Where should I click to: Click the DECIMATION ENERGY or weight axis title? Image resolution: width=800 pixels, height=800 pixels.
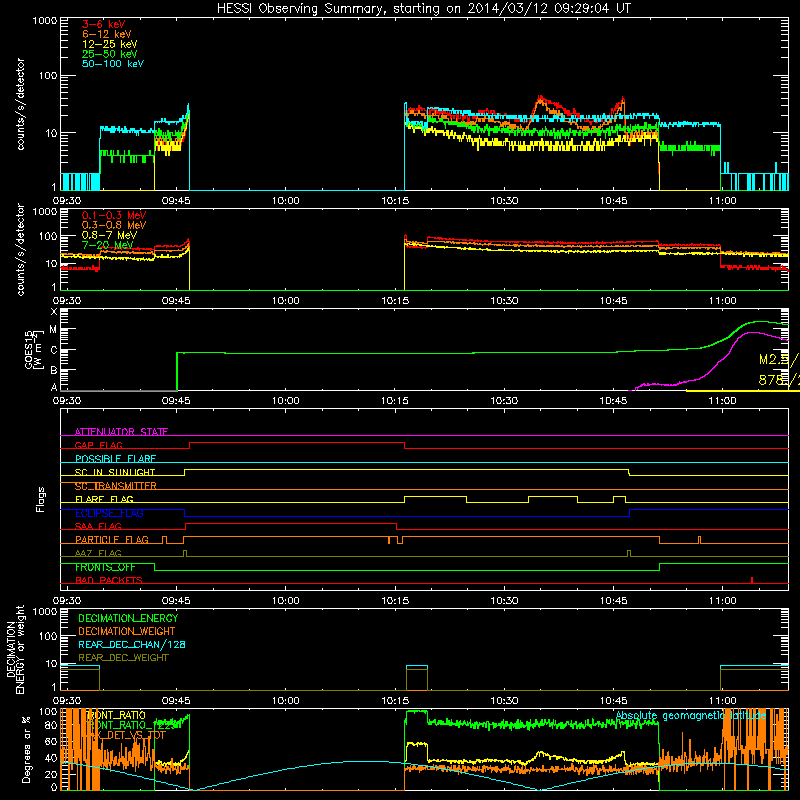15,649
